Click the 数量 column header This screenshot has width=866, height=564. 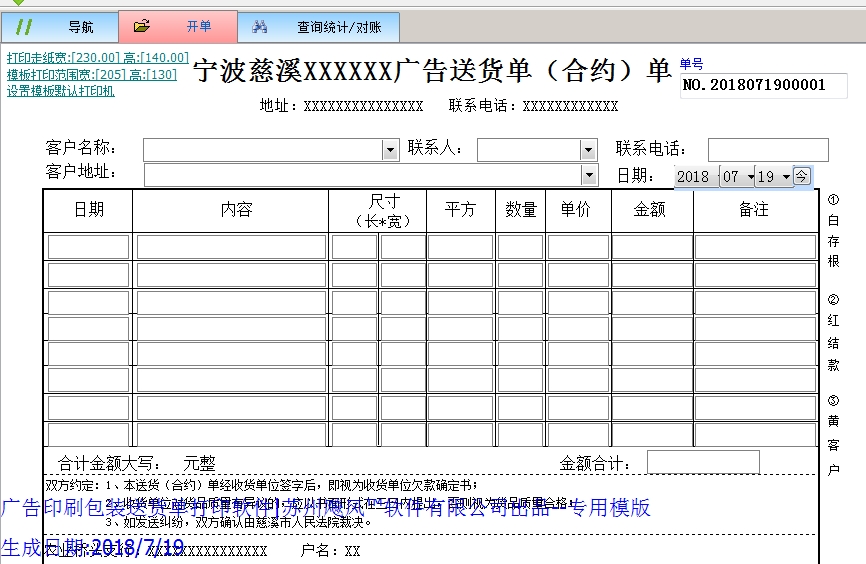tap(521, 210)
